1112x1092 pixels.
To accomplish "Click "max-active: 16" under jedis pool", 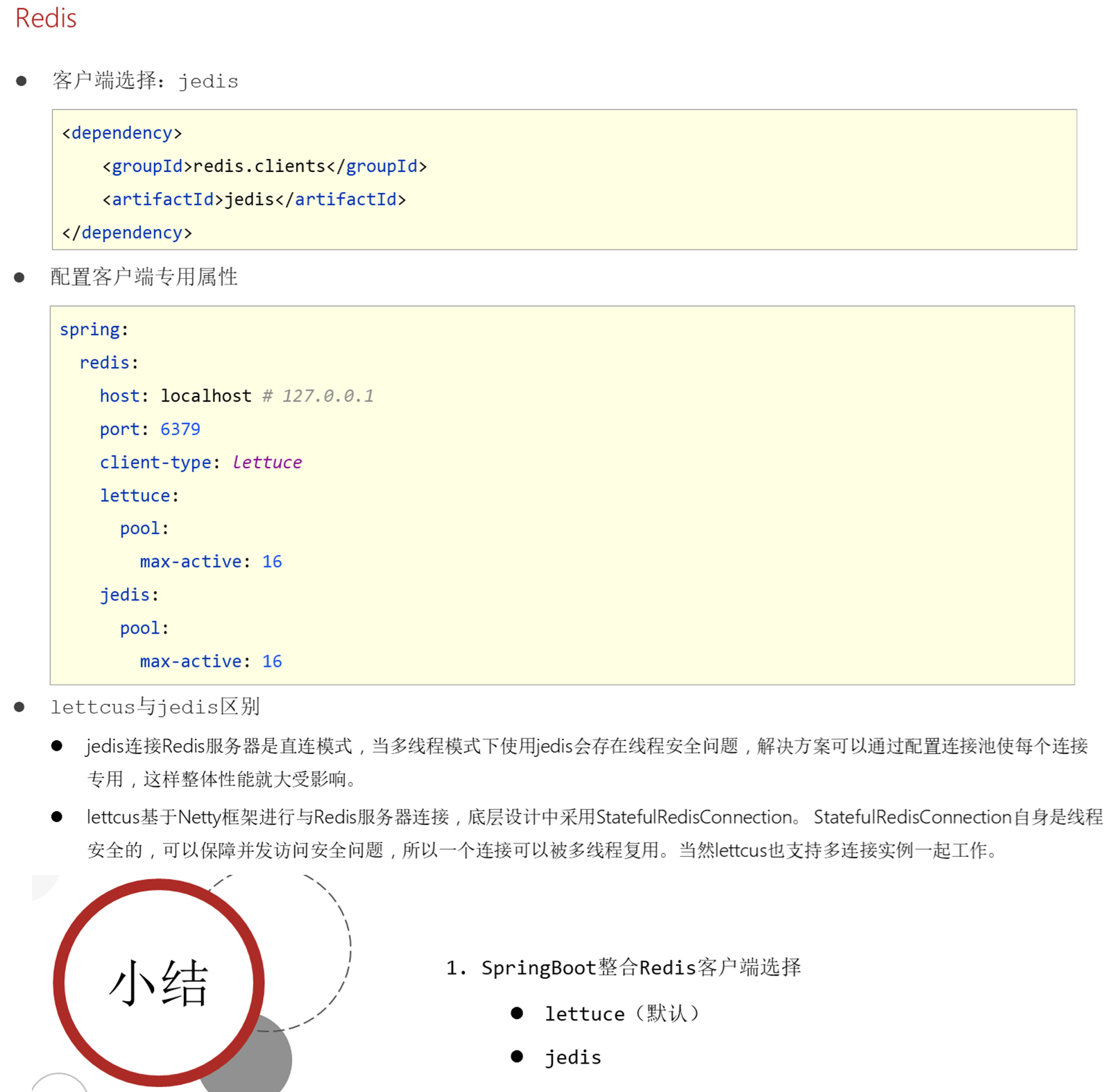I will [211, 662].
